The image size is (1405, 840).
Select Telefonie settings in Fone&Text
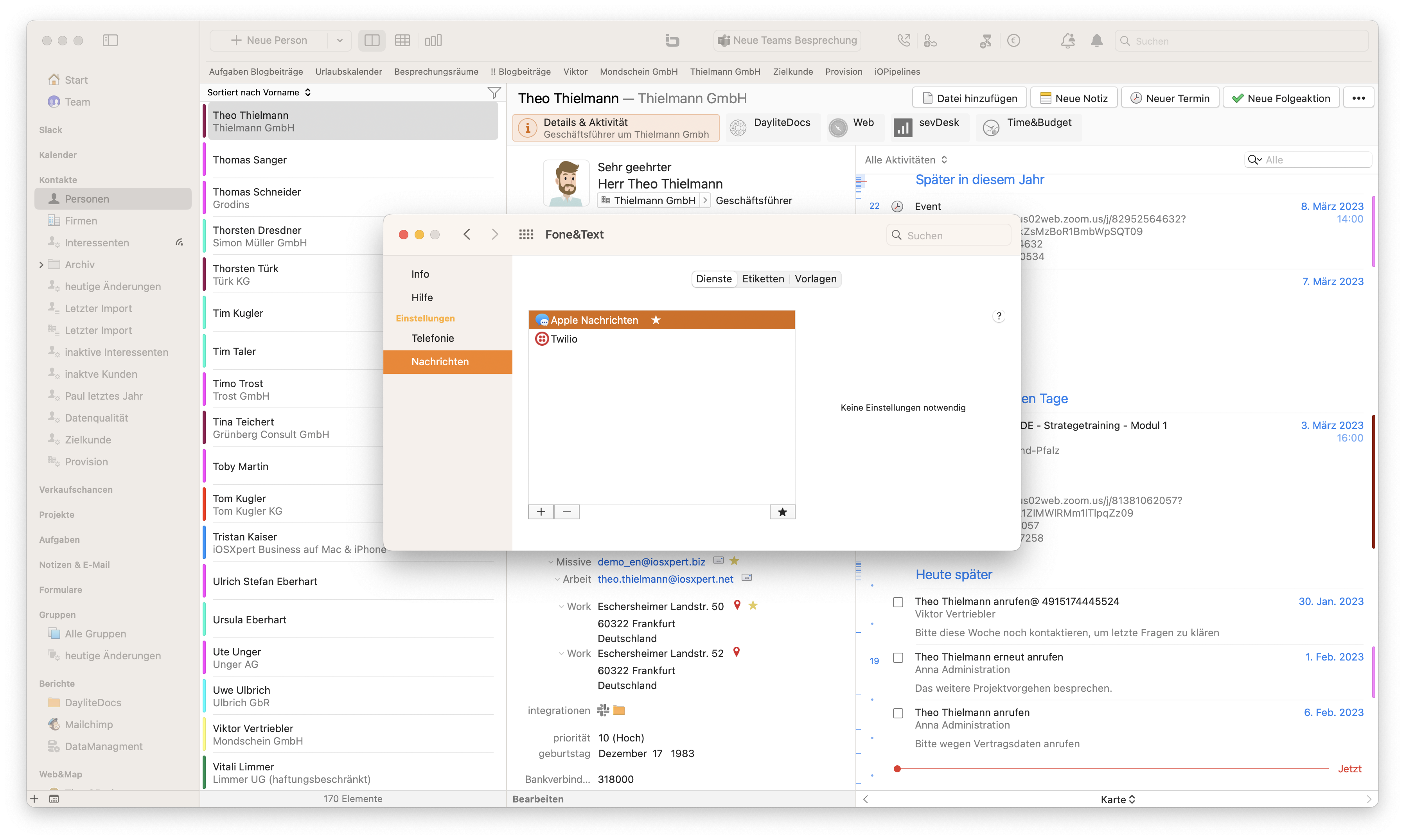click(447, 338)
